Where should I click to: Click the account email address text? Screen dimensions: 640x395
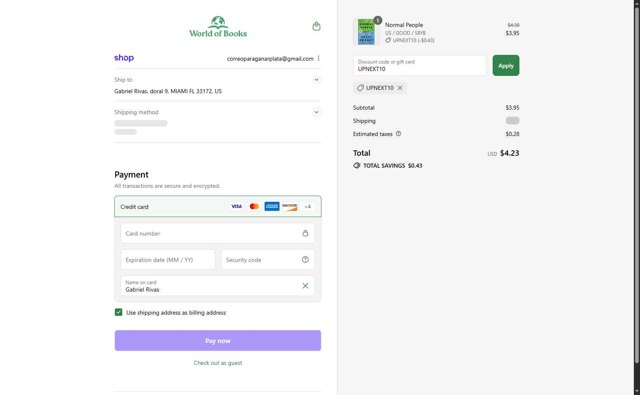pyautogui.click(x=270, y=59)
